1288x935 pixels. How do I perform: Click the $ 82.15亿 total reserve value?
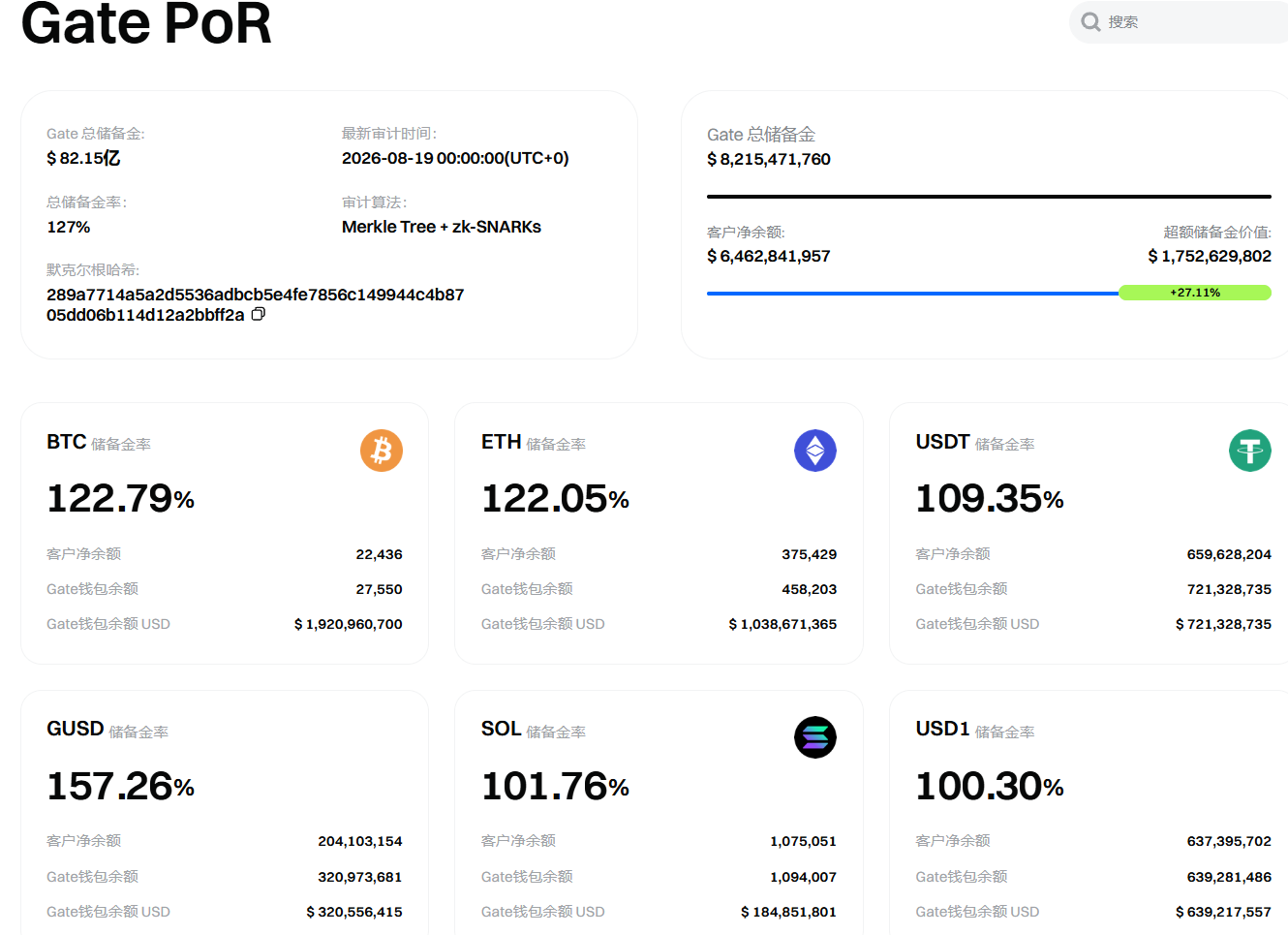coord(83,158)
